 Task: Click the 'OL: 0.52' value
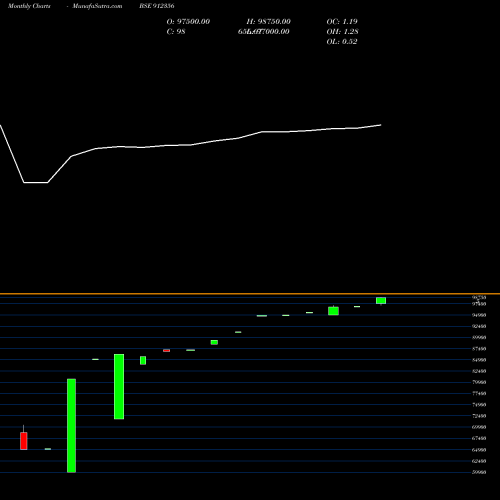coord(342,41)
